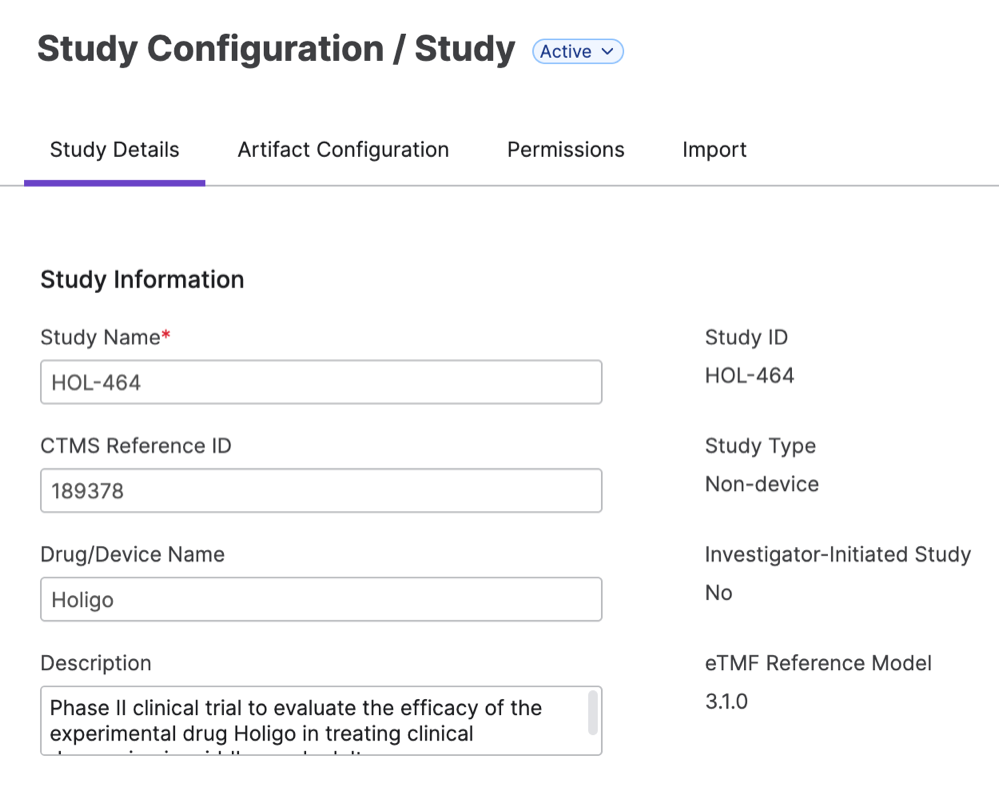The width and height of the screenshot is (999, 788).
Task: Focus the CTMS Reference ID field
Action: (x=321, y=491)
